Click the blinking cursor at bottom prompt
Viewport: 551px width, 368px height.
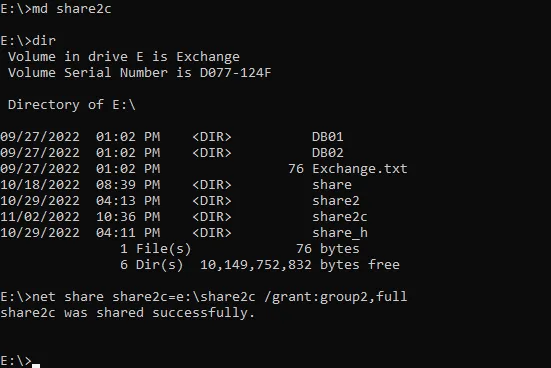click(36, 366)
